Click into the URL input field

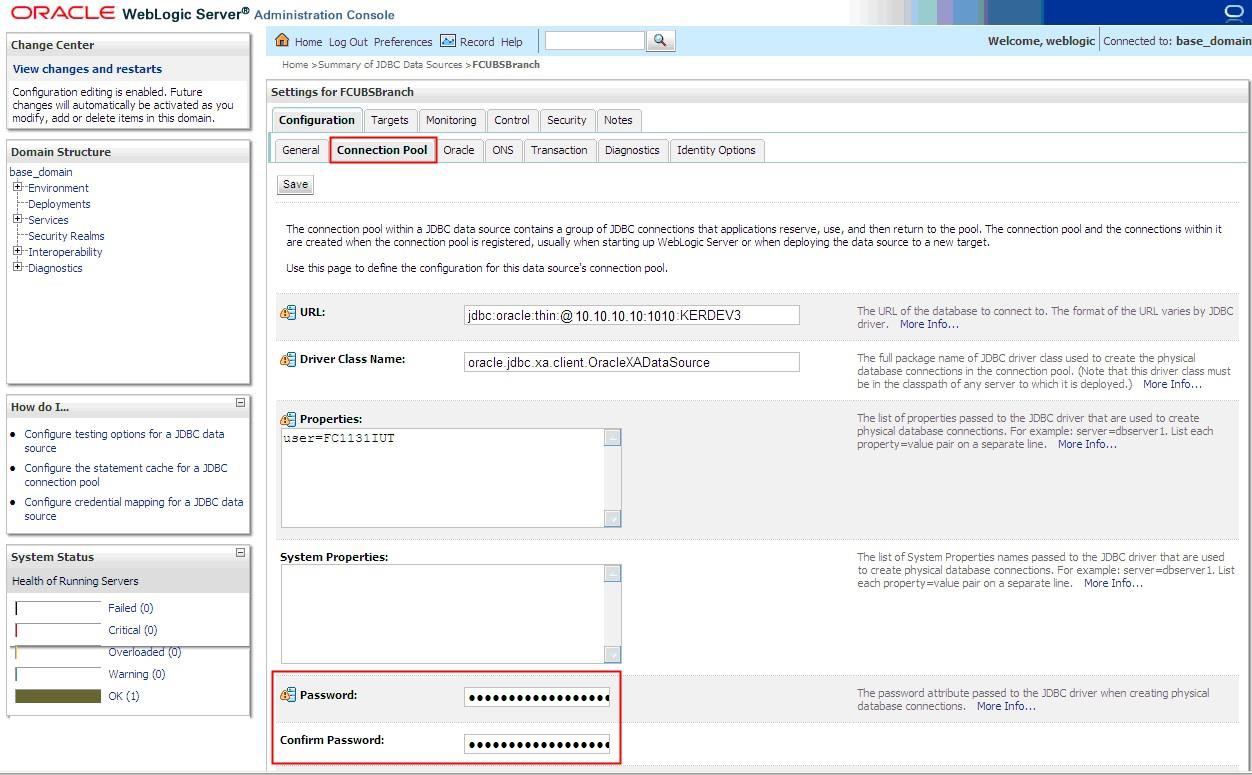[x=632, y=315]
